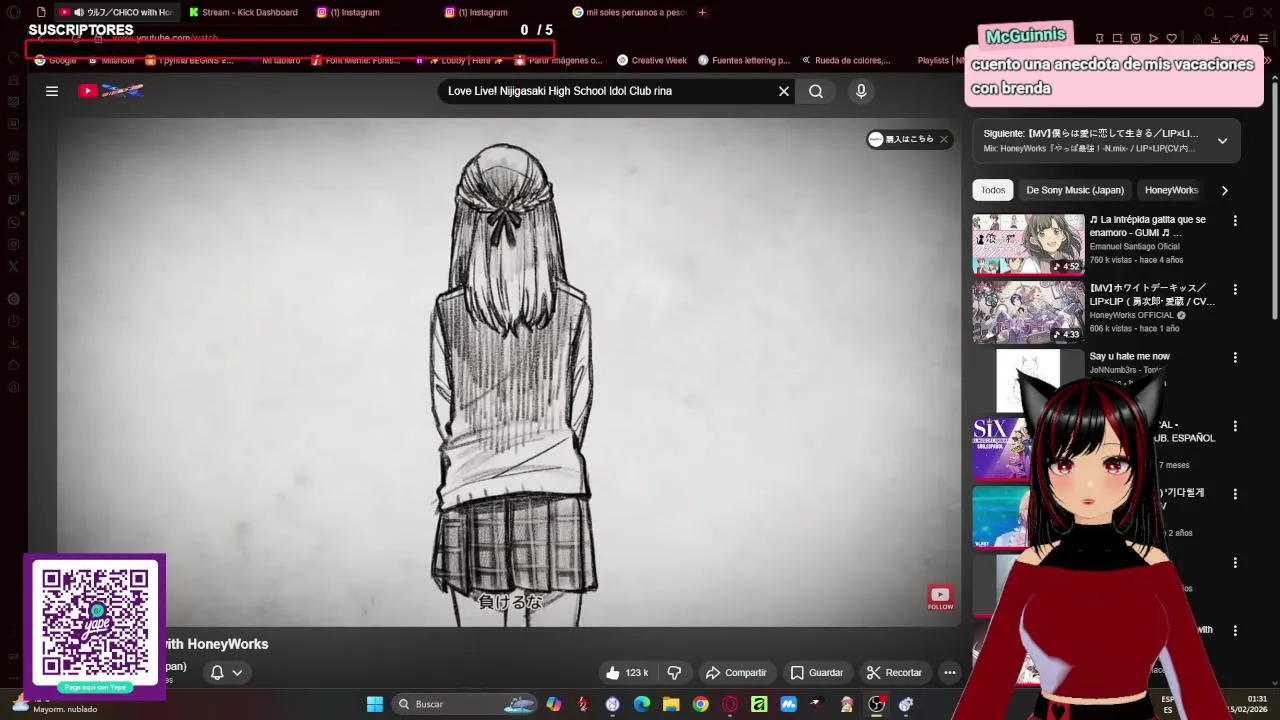Select De Sony Music (Japan) chip

pos(1075,190)
